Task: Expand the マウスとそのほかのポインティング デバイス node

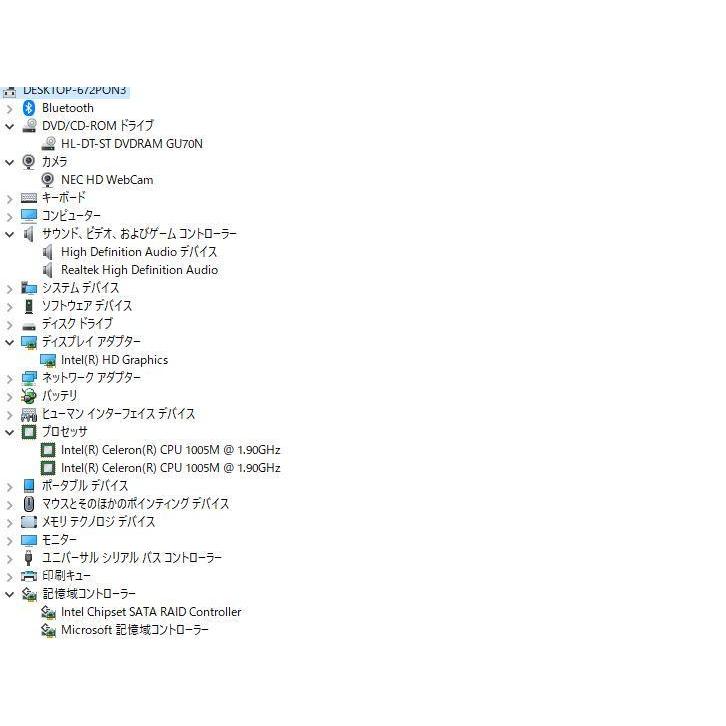Action: point(9,506)
